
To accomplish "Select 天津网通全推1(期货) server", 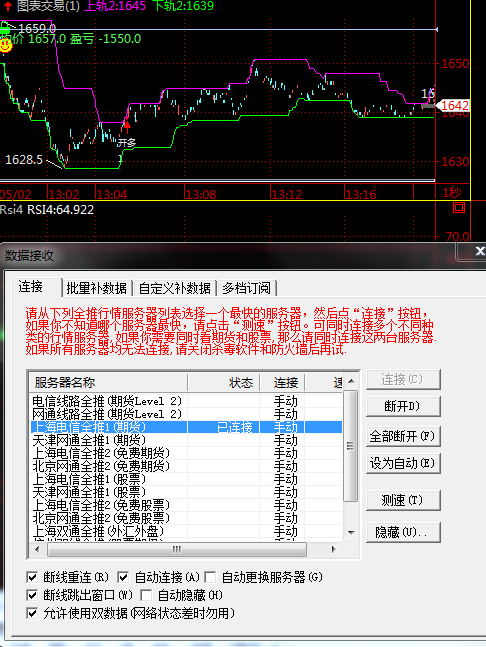I will [186, 440].
